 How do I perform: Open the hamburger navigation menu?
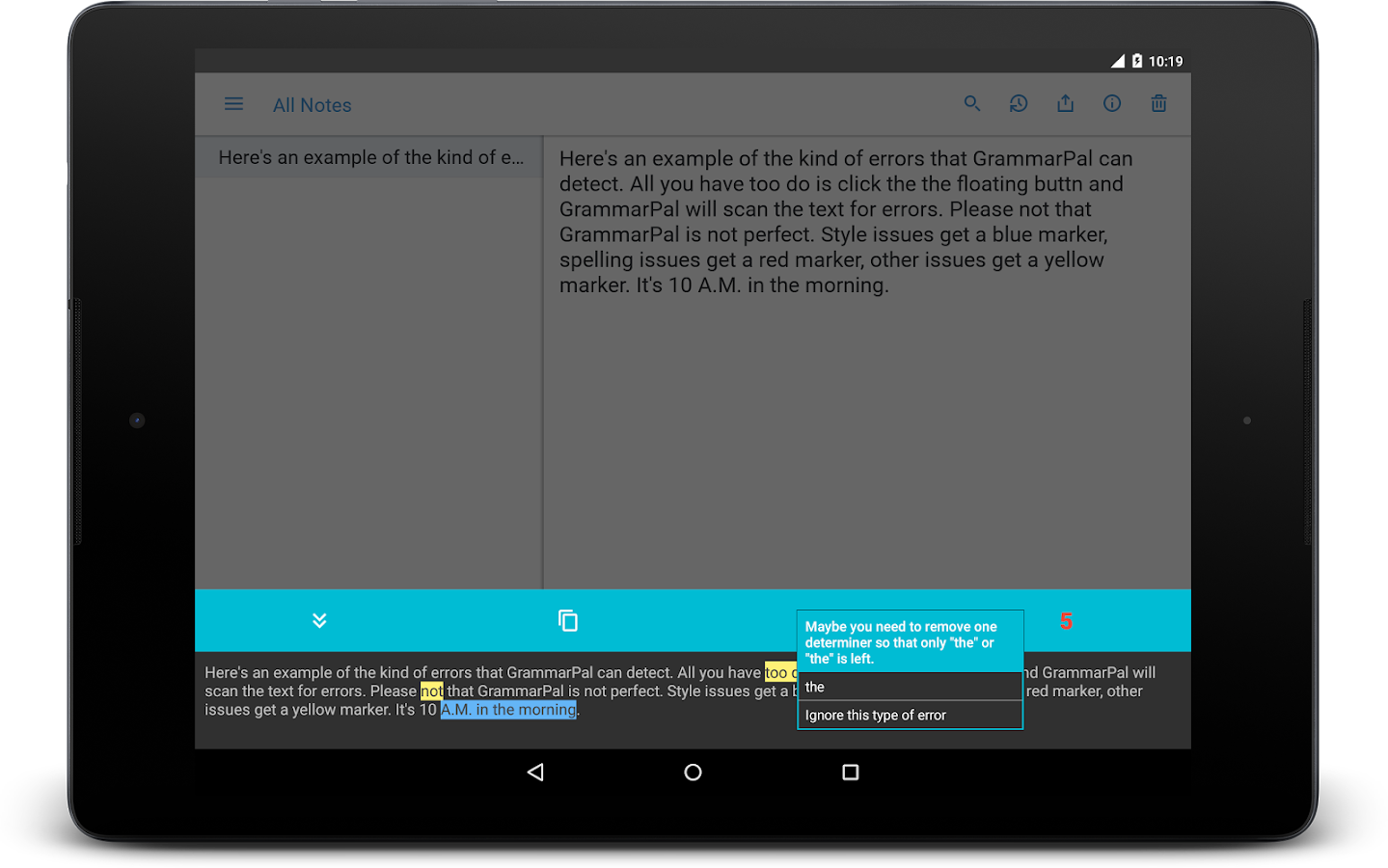point(233,104)
